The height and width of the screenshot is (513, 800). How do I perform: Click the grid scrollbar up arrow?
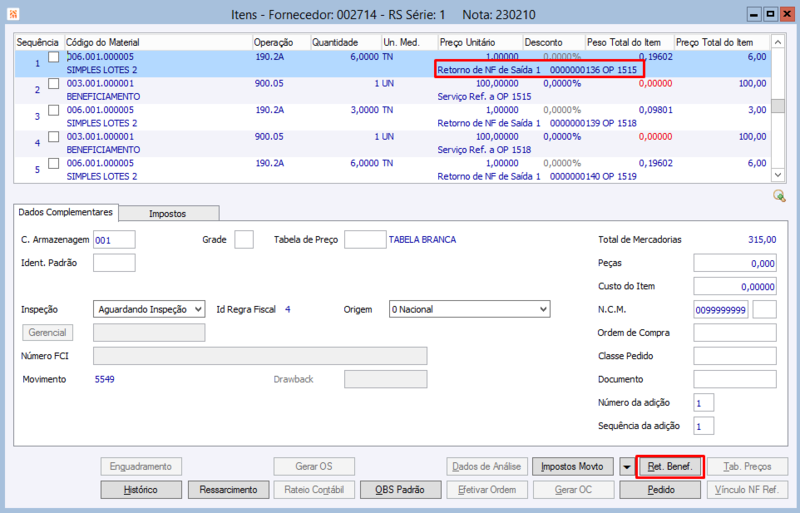778,42
